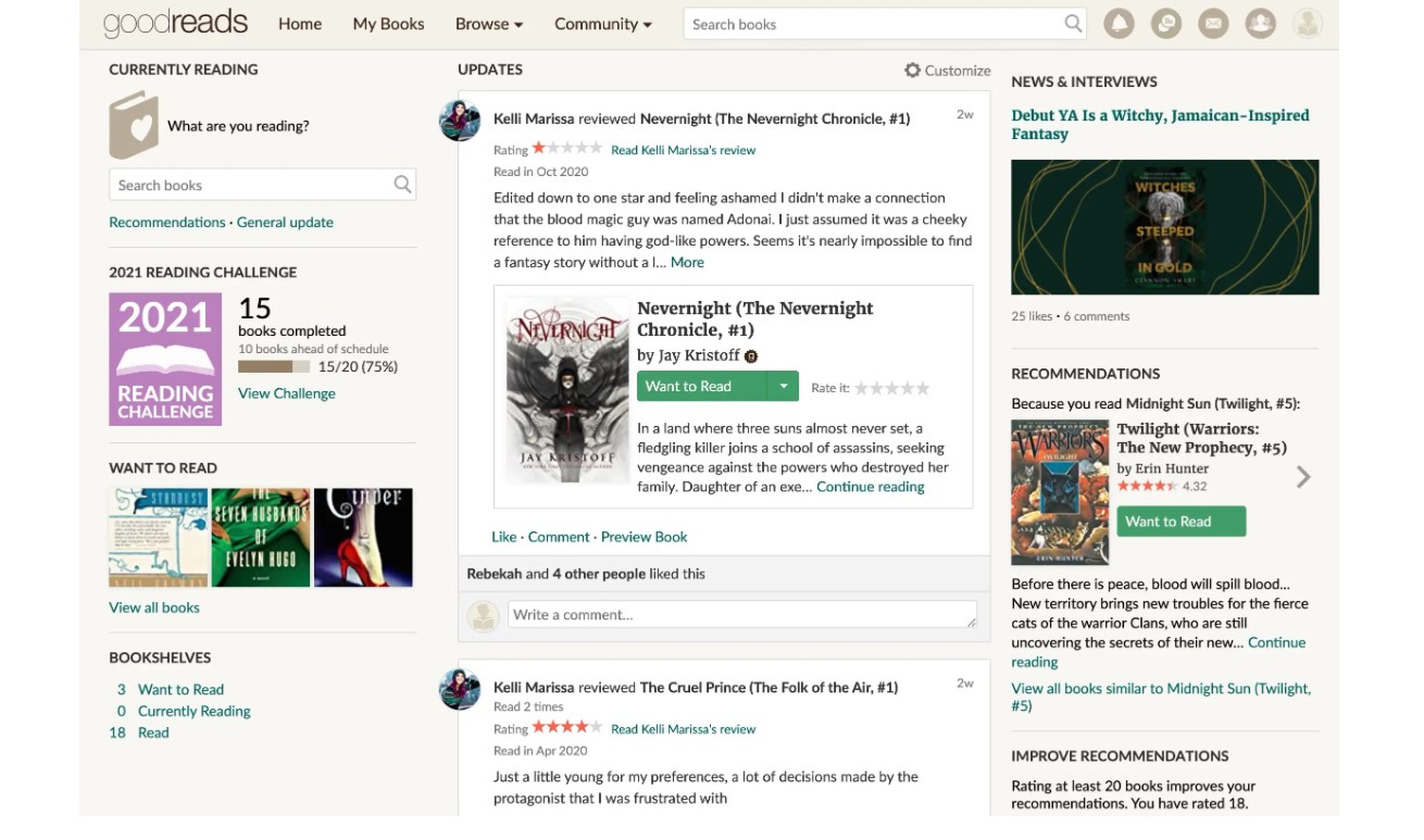The height and width of the screenshot is (840, 1424).
Task: Click View Challenge link
Action: pos(287,393)
